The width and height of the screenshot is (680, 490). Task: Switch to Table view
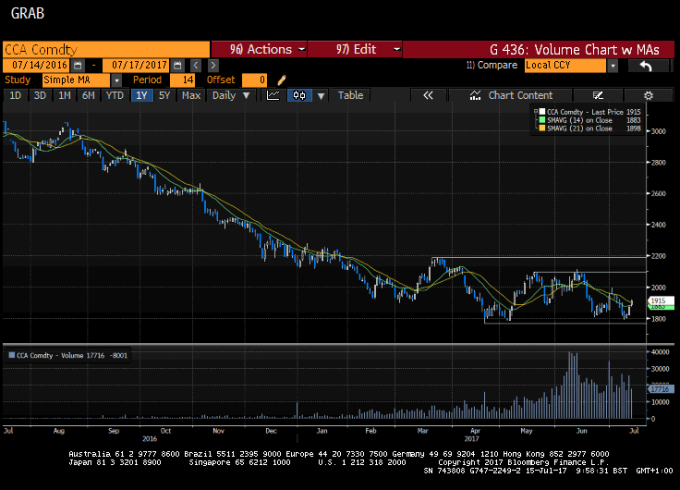(350, 95)
